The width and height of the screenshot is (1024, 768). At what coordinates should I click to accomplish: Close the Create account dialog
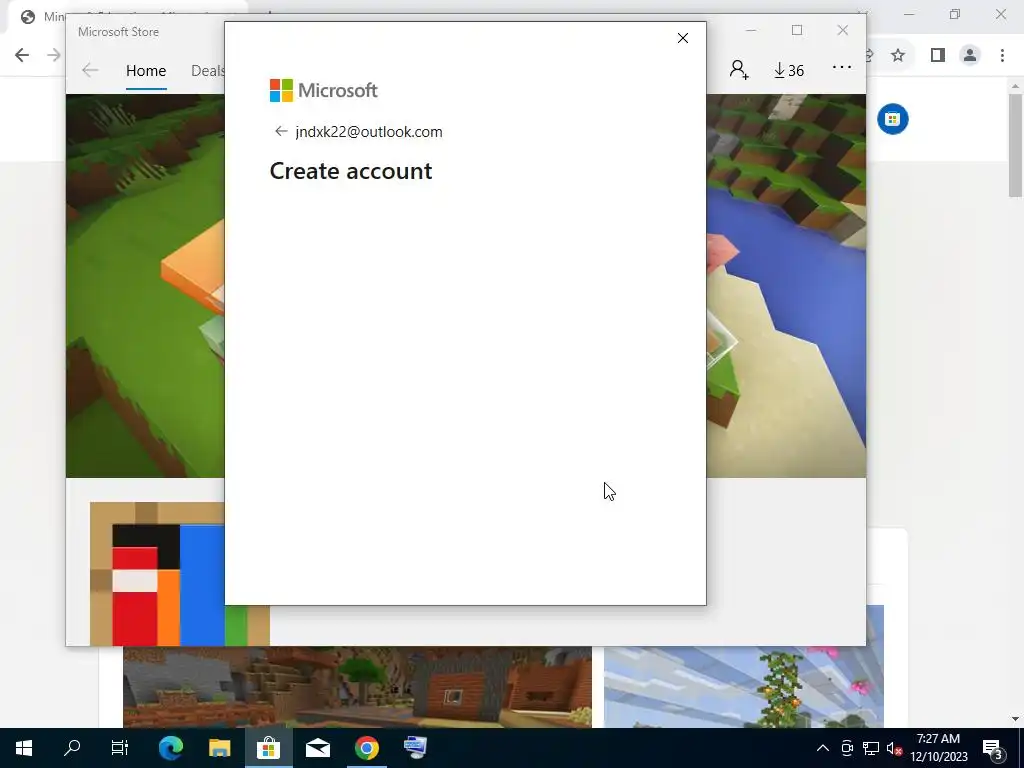pos(682,39)
